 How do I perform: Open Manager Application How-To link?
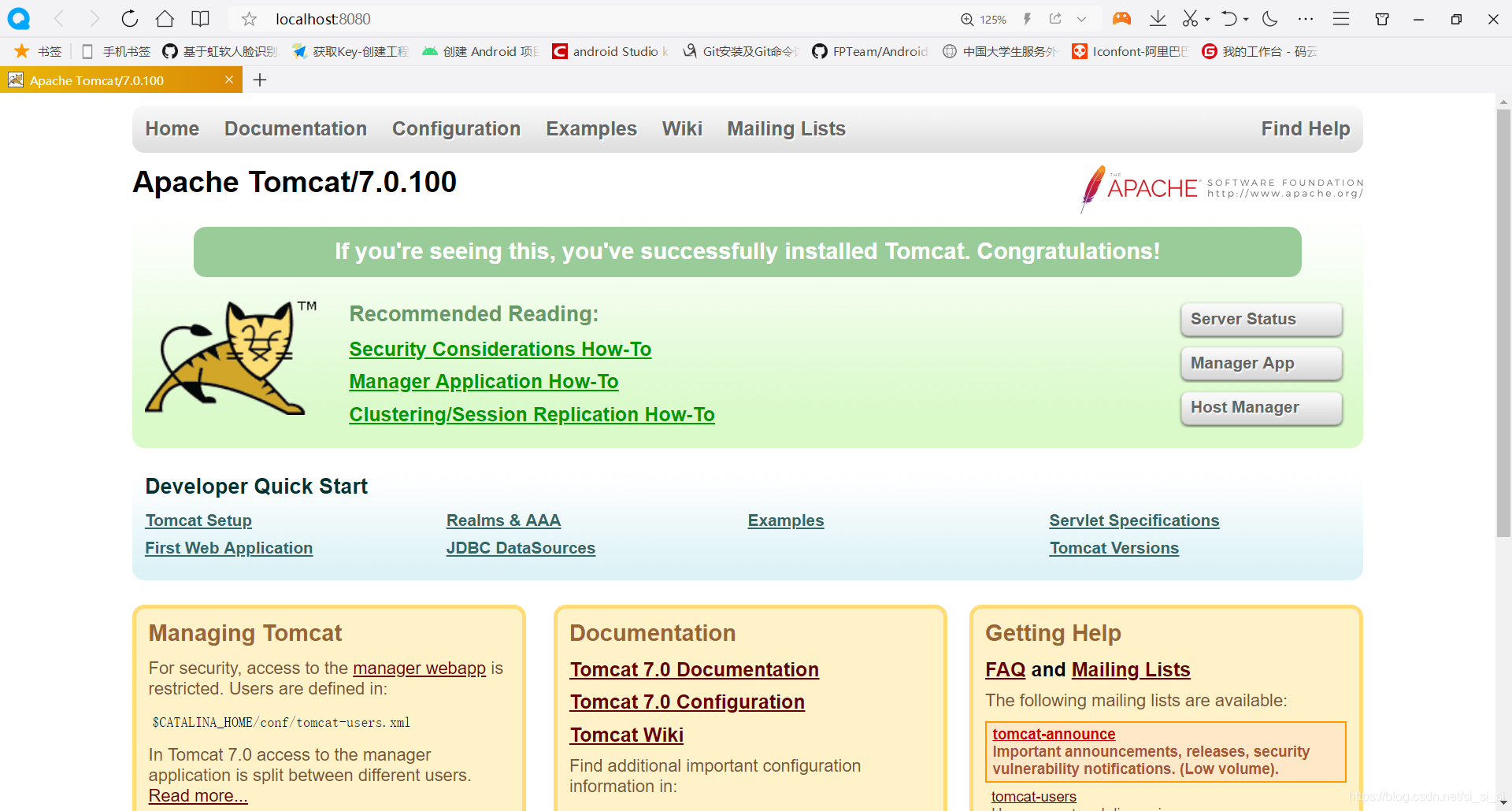coord(484,381)
